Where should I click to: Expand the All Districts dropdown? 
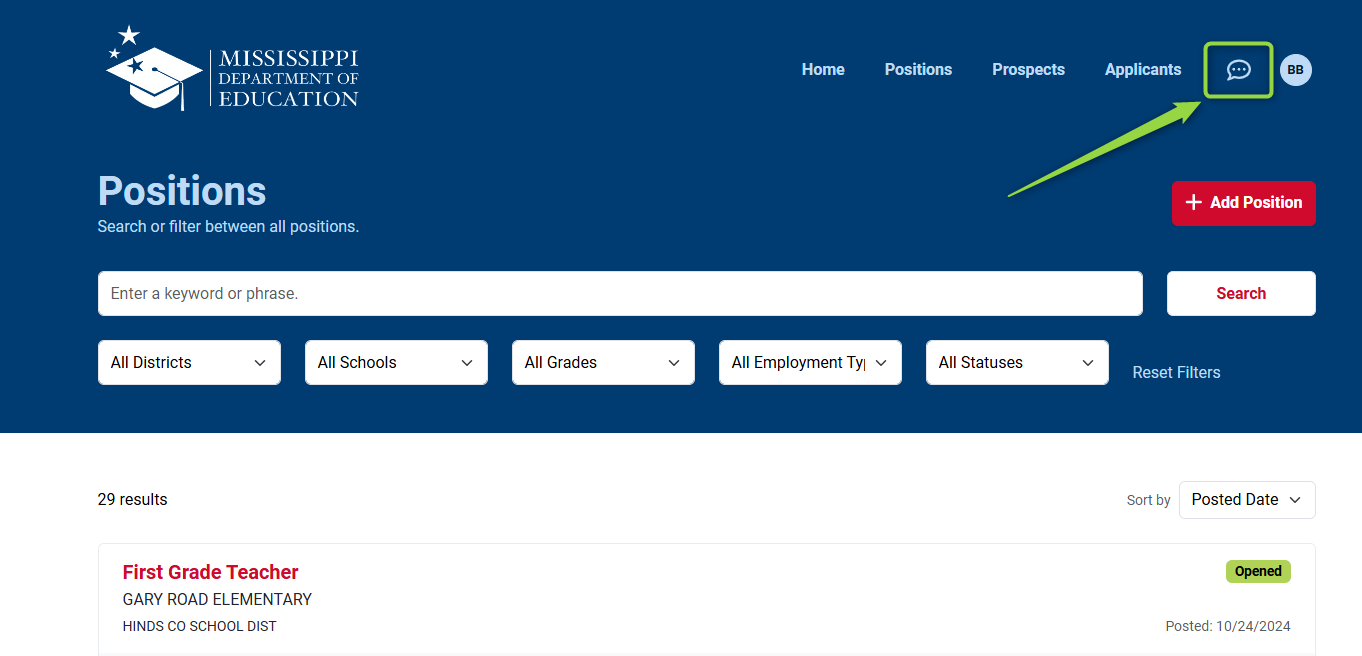(189, 363)
